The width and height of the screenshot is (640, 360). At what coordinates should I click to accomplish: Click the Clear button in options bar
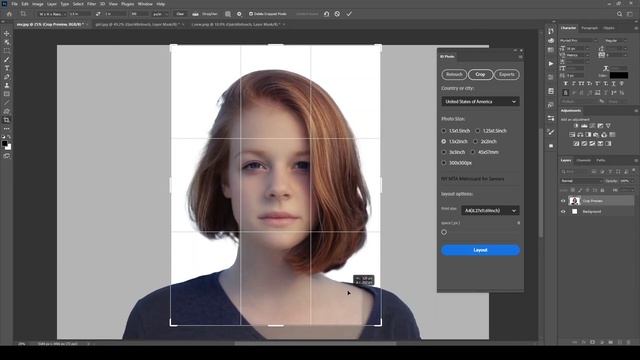click(x=180, y=14)
